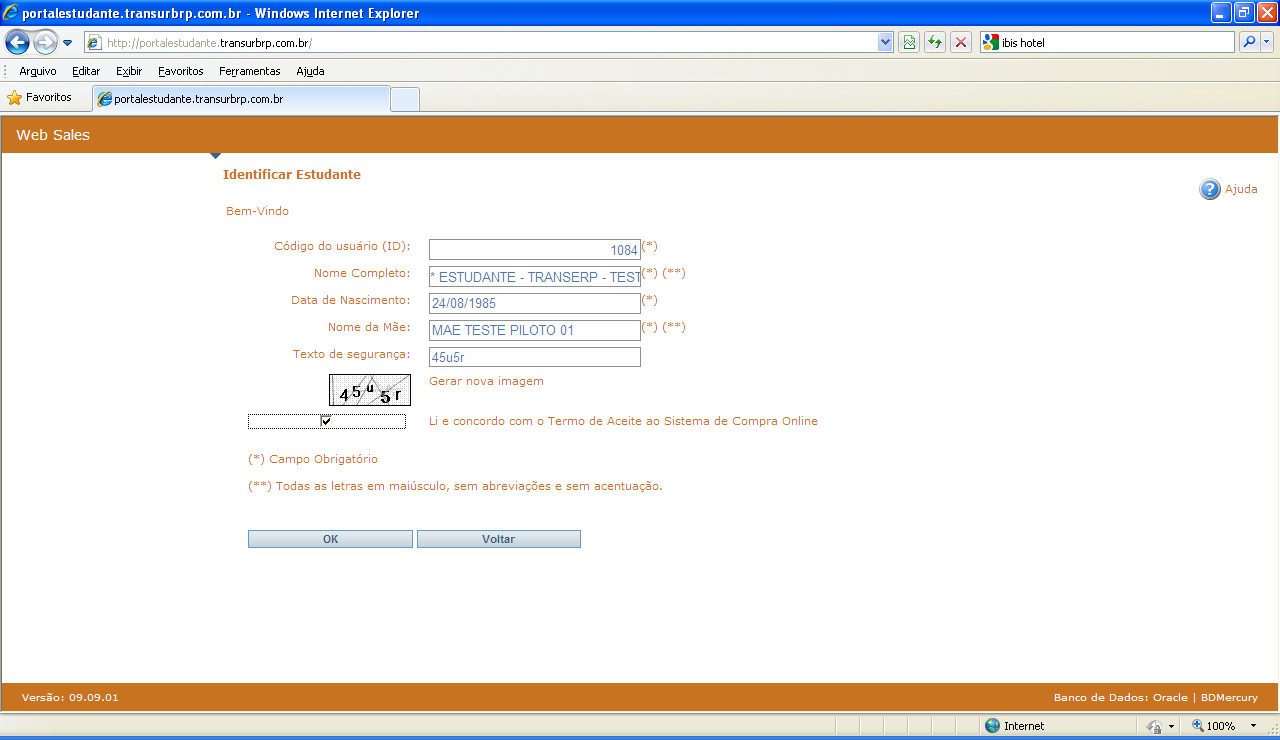Screen dimensions: 1280x740
Task: Click the Ajuda help link on page
Action: 1241,189
